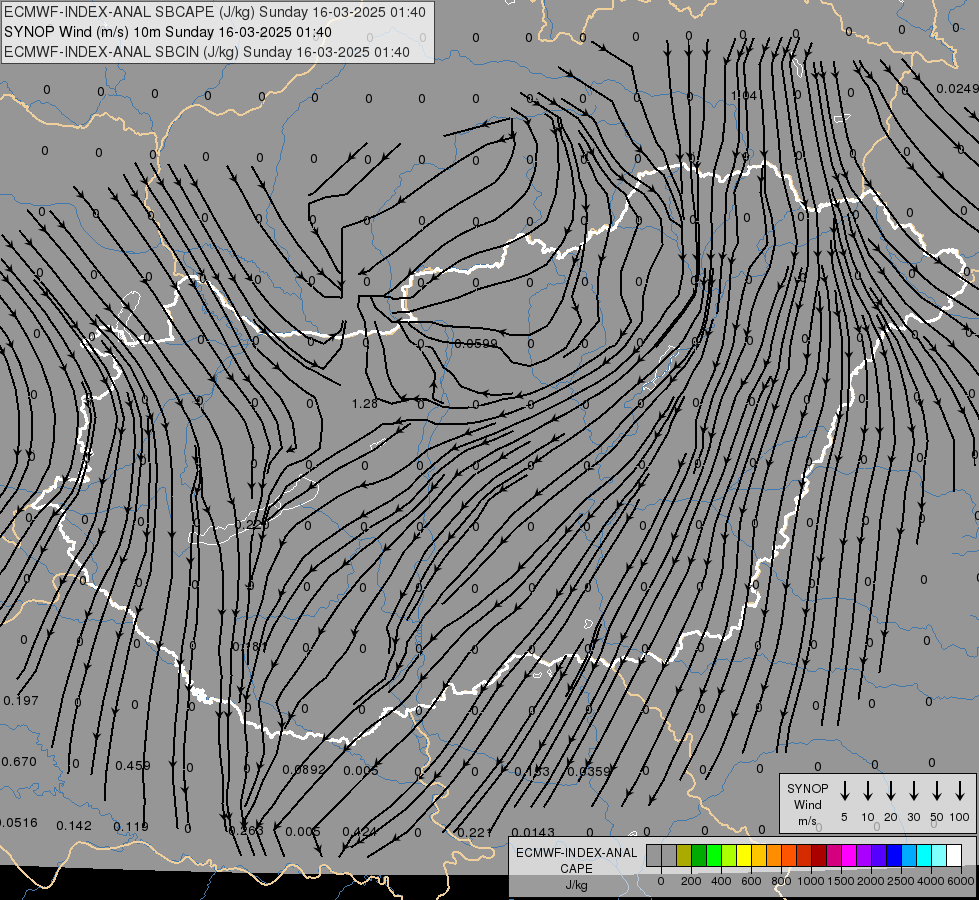Image resolution: width=979 pixels, height=900 pixels.
Task: Click the 200 tick label on CAPE scale
Action: (691, 881)
